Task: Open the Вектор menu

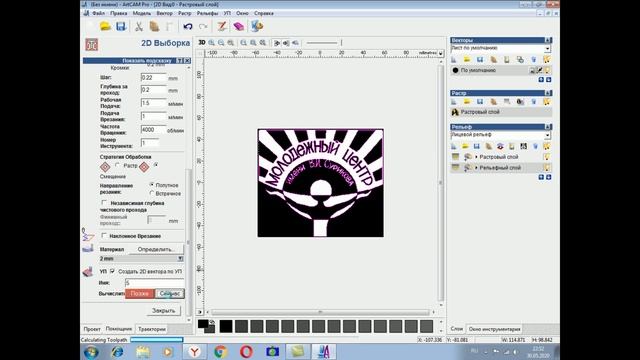Action: point(164,13)
